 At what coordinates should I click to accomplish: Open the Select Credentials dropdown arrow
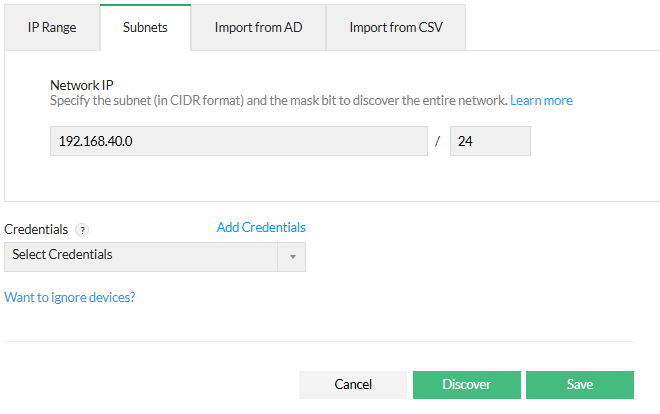tap(293, 257)
